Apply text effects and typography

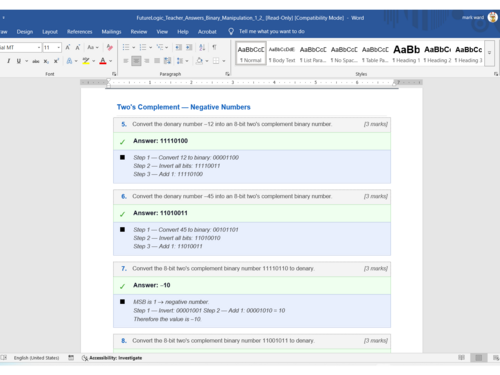69,61
